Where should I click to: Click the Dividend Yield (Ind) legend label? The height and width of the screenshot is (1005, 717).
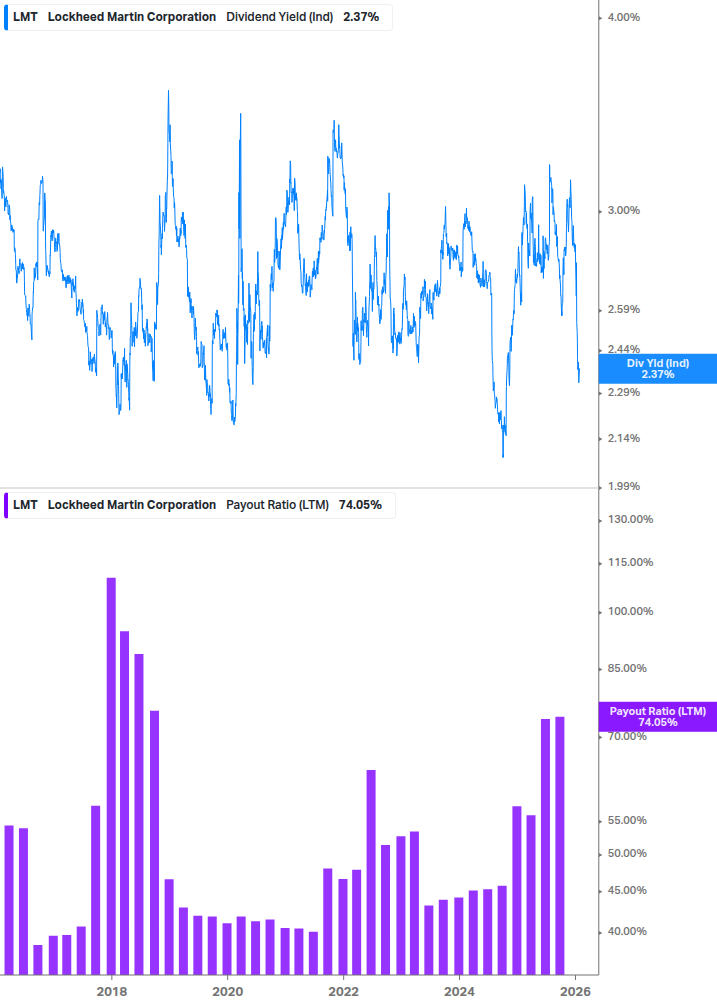click(x=279, y=17)
